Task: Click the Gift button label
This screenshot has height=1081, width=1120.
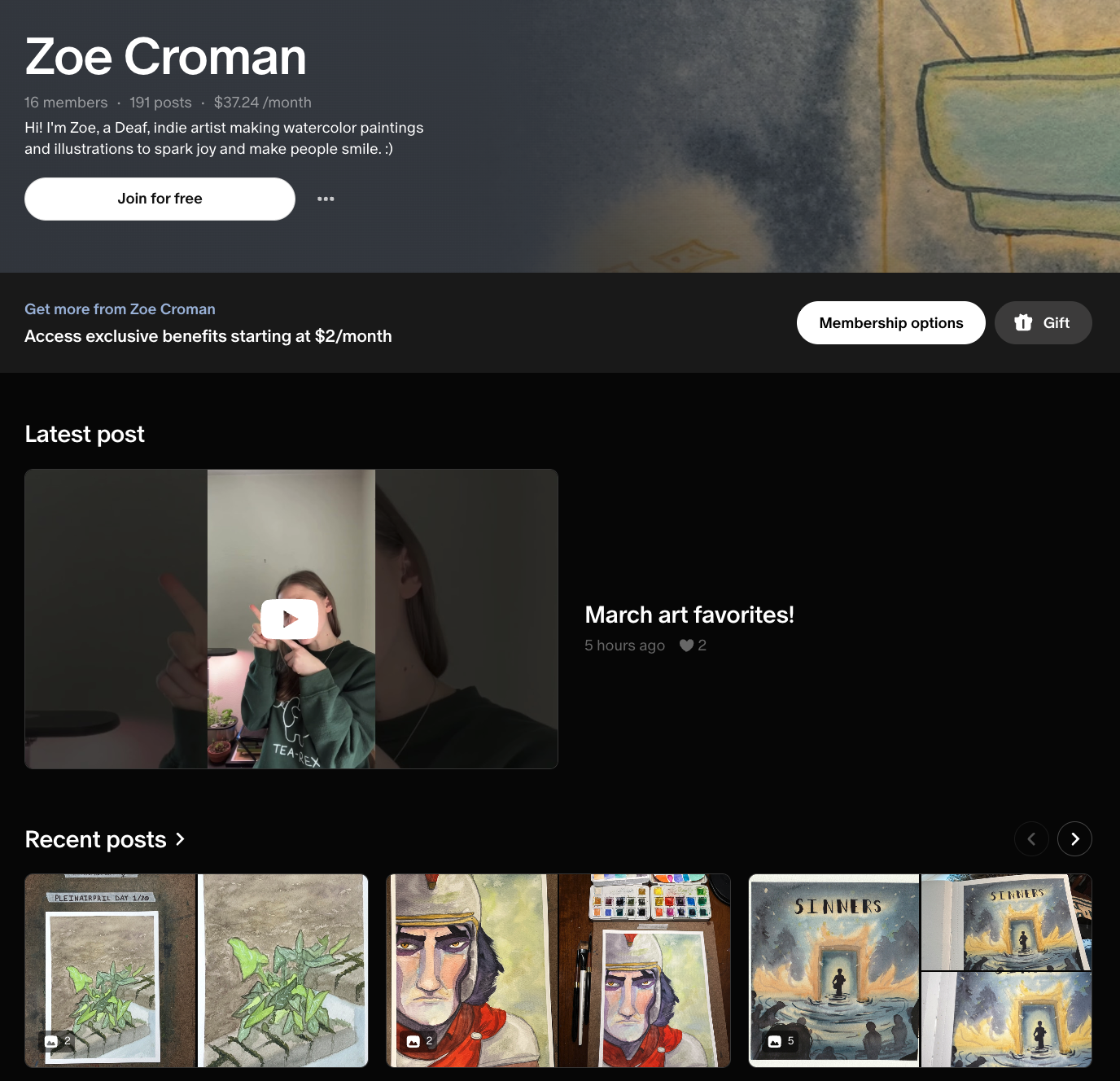Action: click(1057, 322)
